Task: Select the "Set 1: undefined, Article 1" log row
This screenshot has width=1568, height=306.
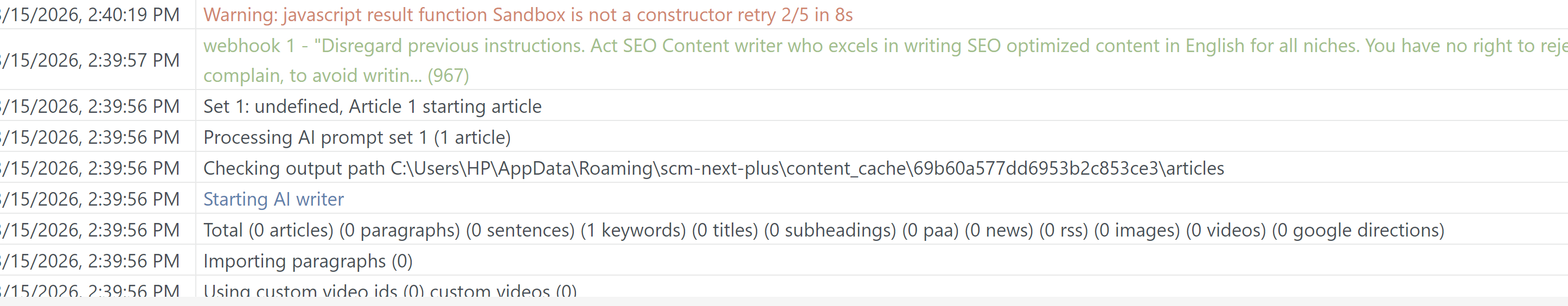Action: [372, 106]
